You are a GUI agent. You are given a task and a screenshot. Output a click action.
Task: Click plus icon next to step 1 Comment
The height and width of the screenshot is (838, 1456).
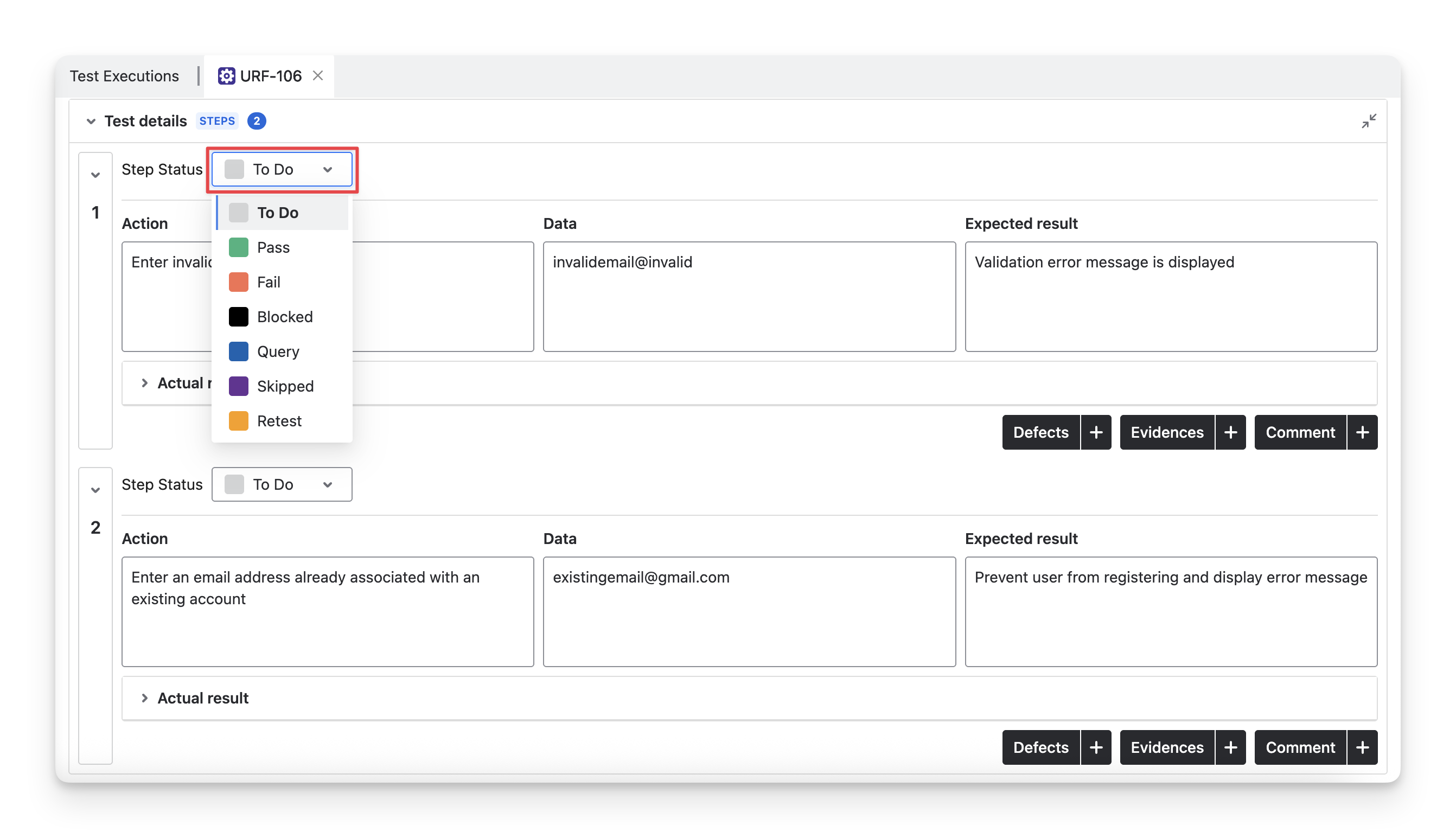[x=1362, y=432]
